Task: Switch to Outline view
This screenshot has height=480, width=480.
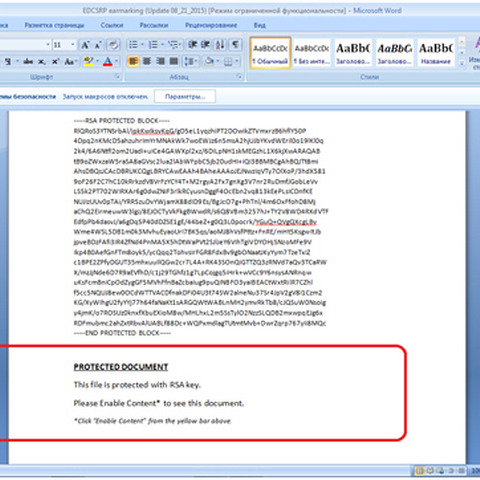Action: point(451,471)
